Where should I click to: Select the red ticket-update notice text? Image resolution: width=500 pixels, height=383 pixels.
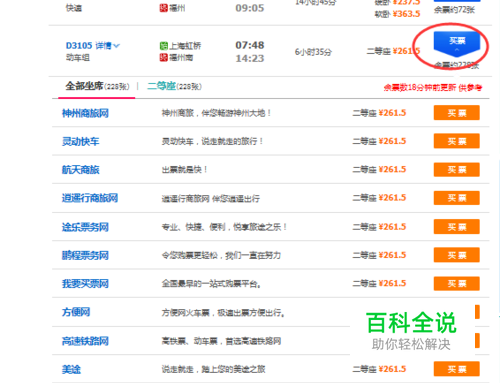point(433,88)
